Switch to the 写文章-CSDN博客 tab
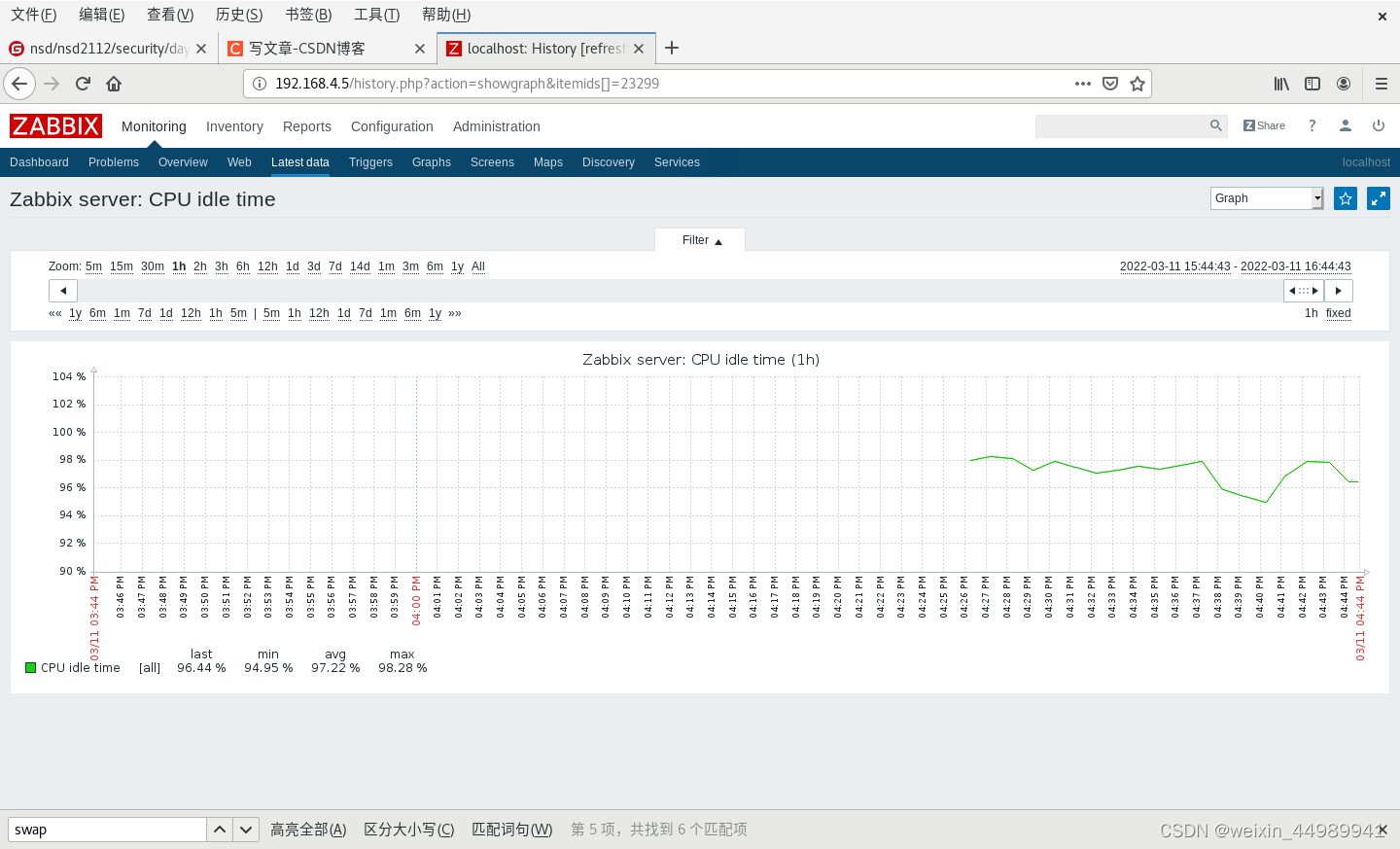The width and height of the screenshot is (1400, 849). [327, 49]
